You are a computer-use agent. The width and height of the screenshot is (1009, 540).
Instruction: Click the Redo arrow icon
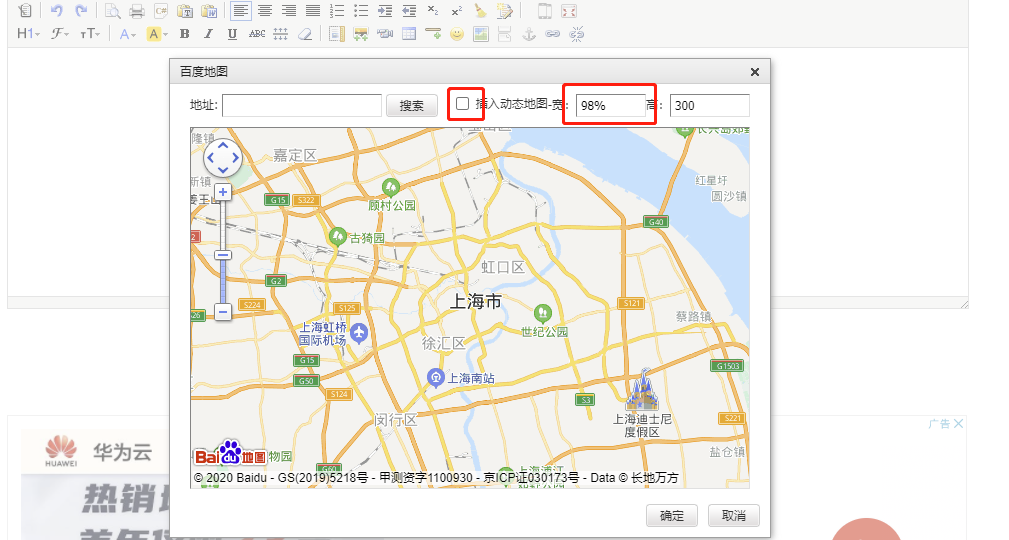[x=81, y=10]
